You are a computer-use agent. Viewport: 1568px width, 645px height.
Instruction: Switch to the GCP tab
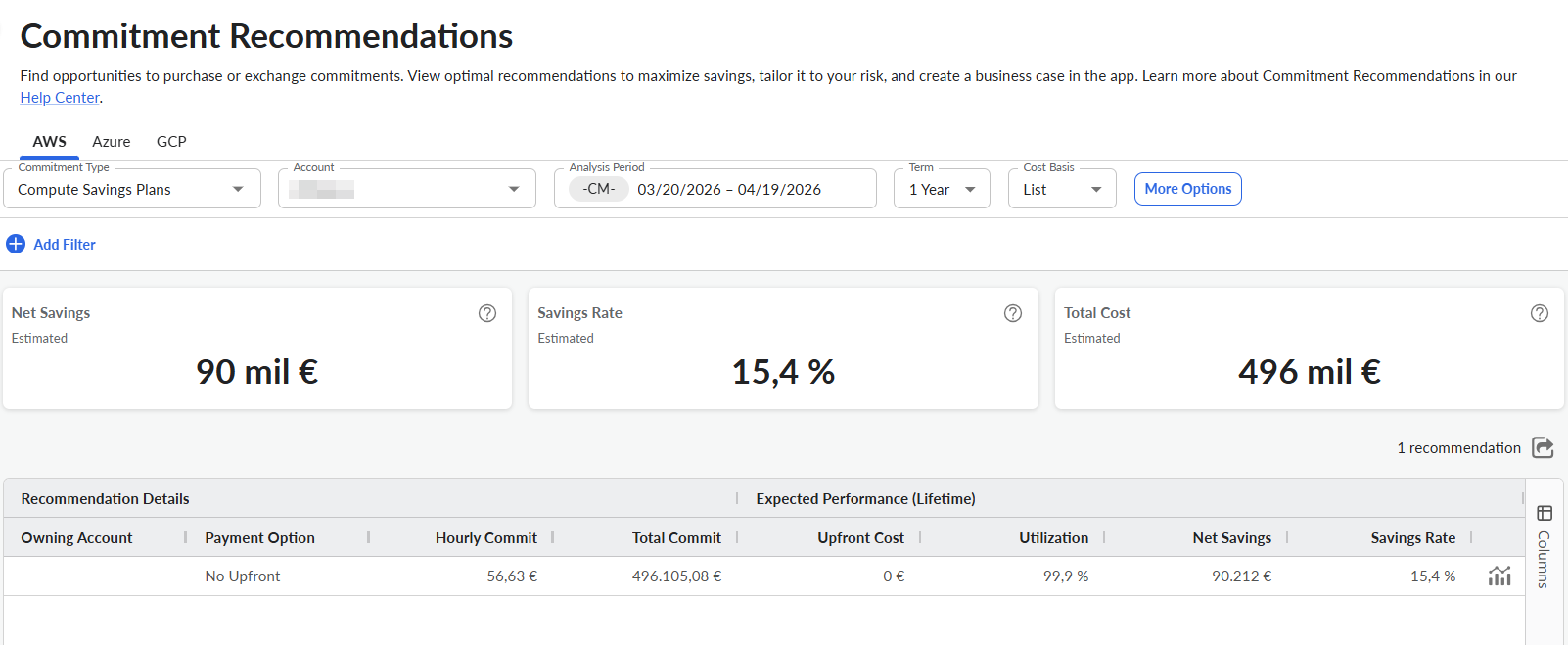171,141
